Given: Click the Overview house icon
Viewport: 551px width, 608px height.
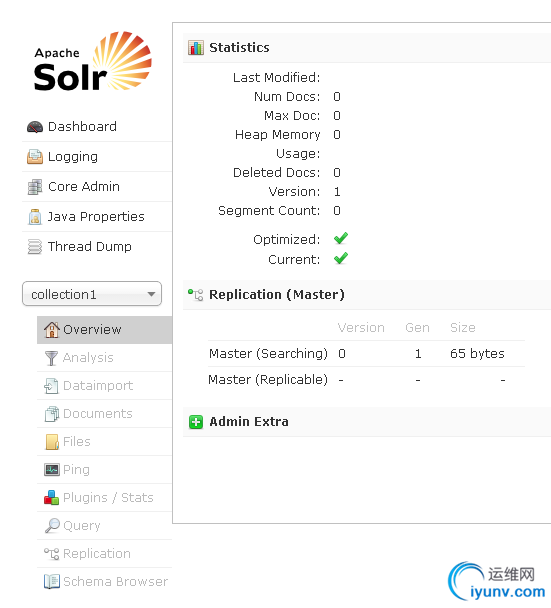Looking at the screenshot, I should [52, 330].
